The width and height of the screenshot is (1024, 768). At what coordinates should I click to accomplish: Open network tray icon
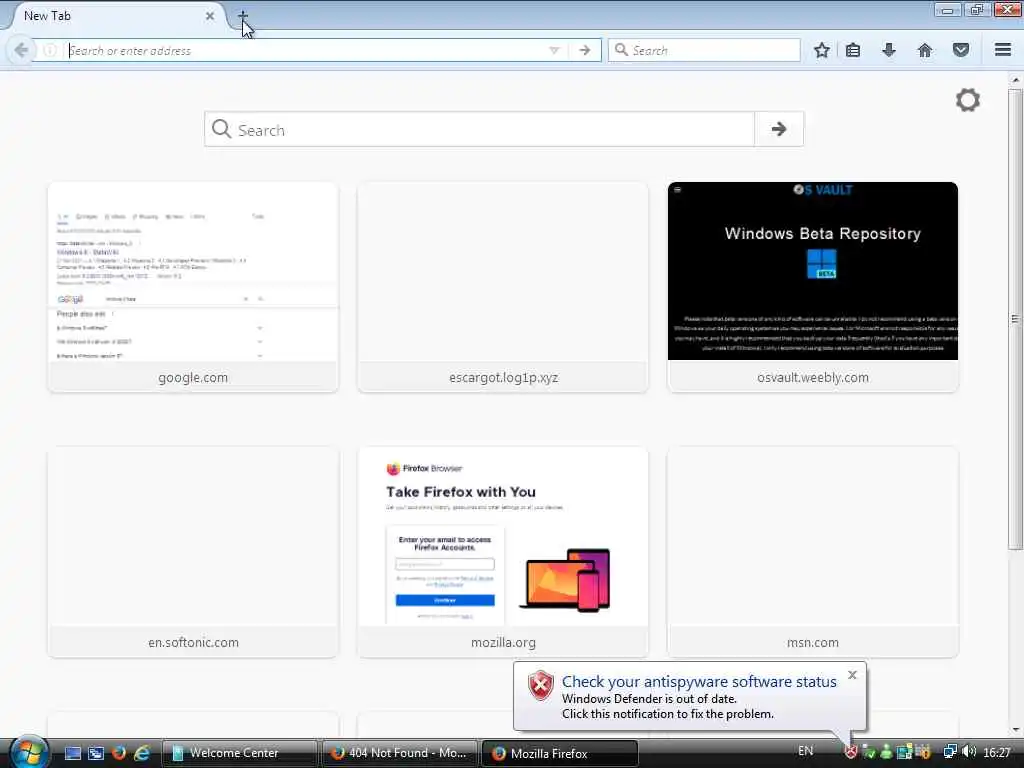pyautogui.click(x=950, y=752)
